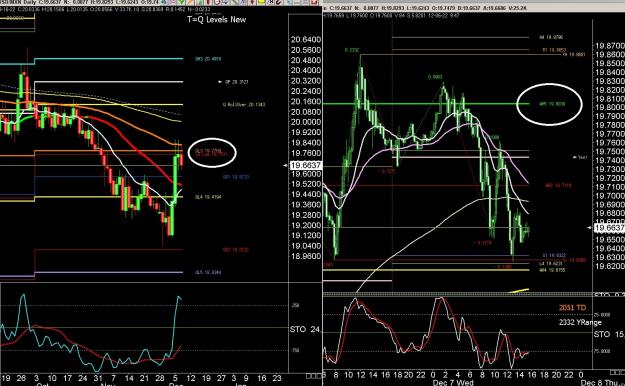Click the 'T=Q Levels New' chart title
The width and height of the screenshot is (625, 386).
[x=216, y=19]
